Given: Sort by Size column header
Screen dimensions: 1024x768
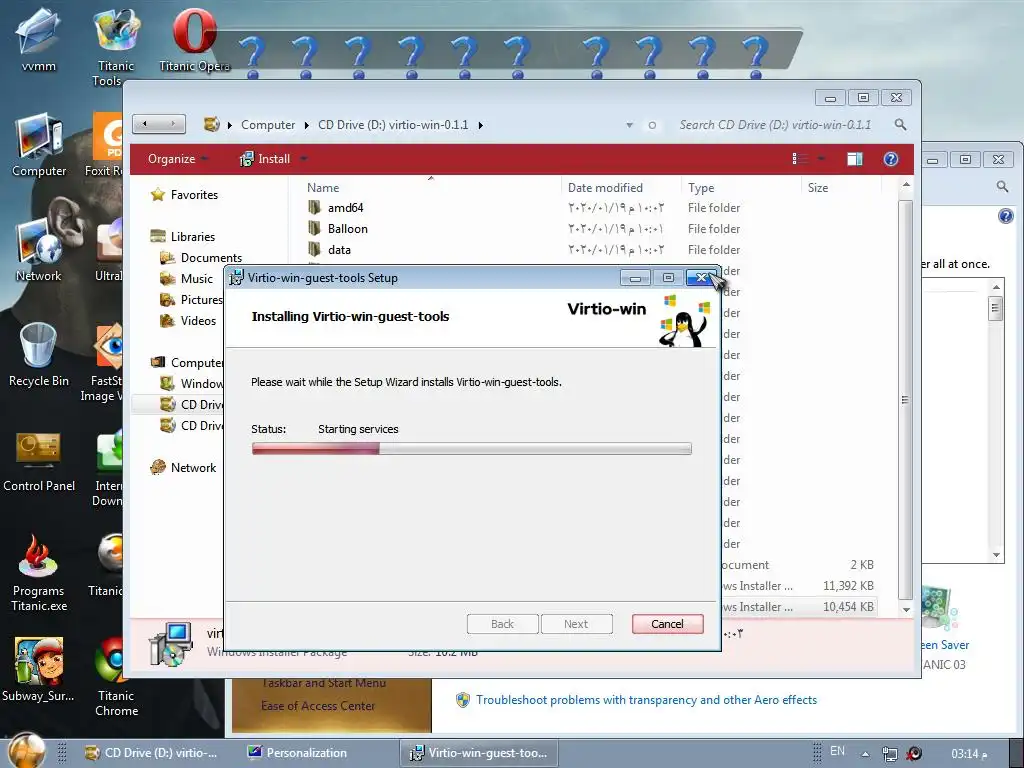Looking at the screenshot, I should point(841,187).
